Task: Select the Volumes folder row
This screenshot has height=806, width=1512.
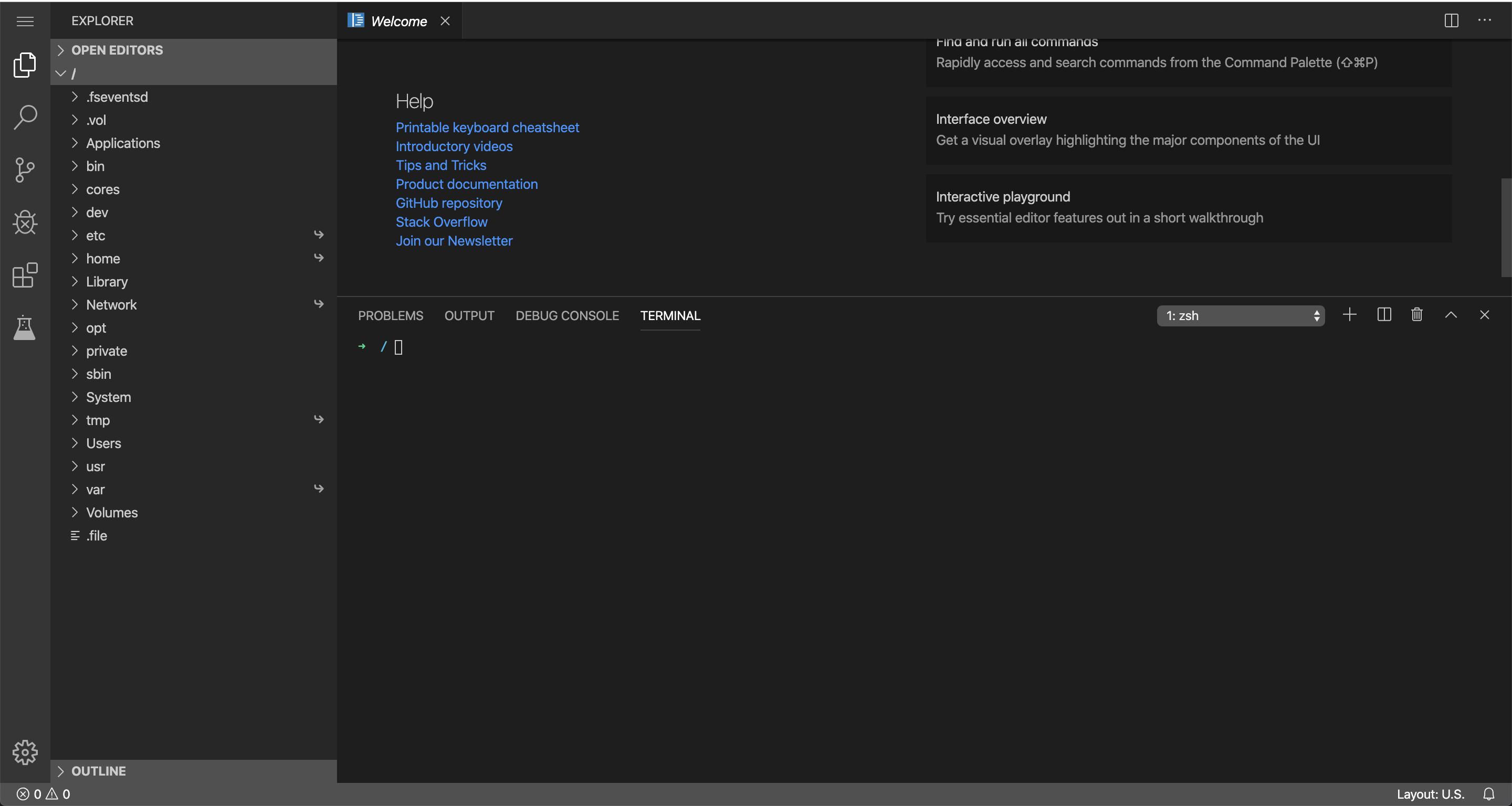Action: 194,513
